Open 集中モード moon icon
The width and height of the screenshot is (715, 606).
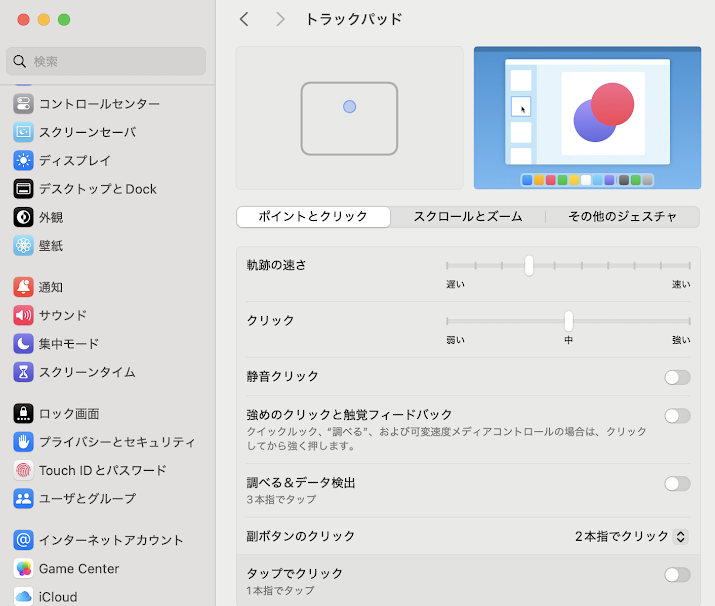point(24,344)
